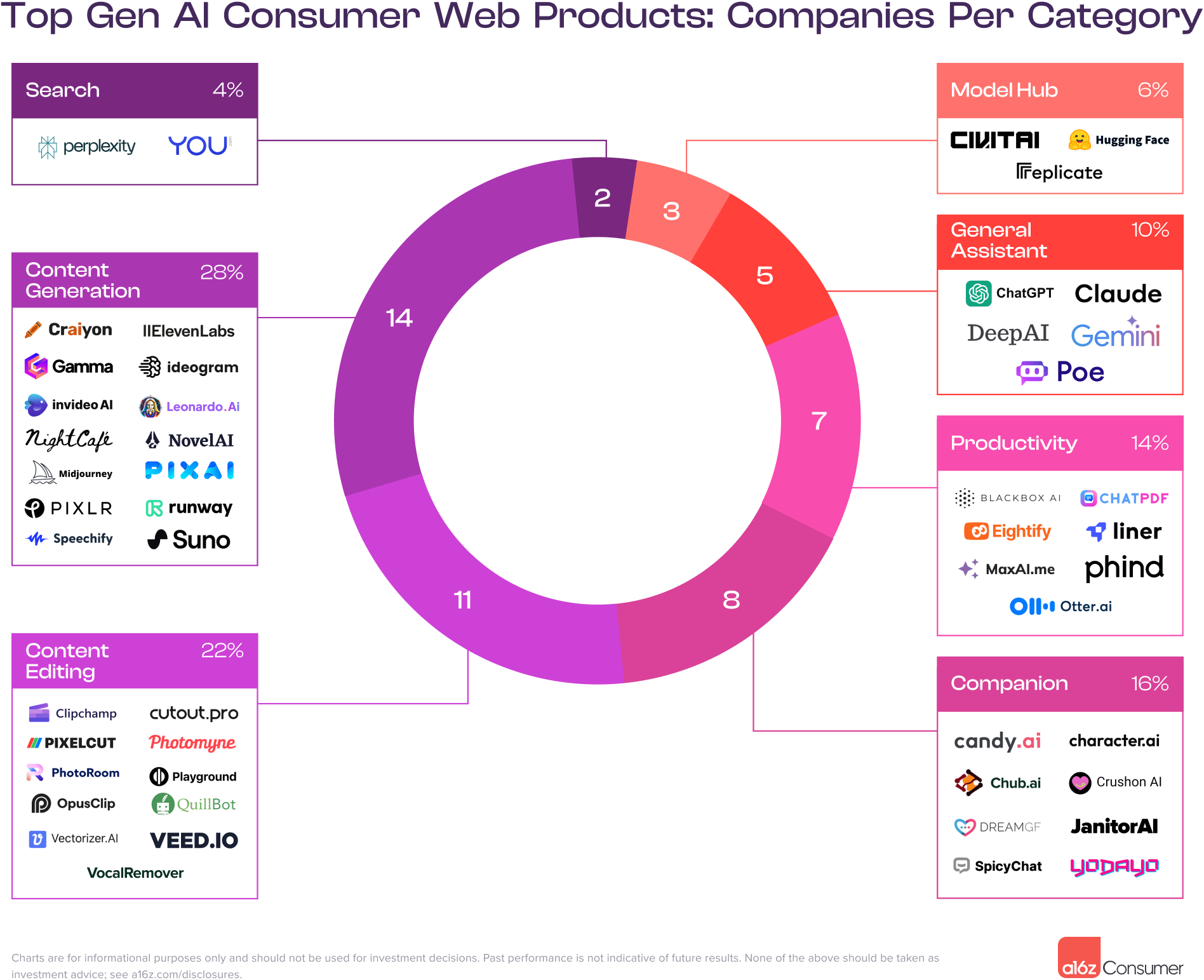Click the Midjourney sailboat icon
This screenshot has height=980, width=1204.
[x=43, y=473]
